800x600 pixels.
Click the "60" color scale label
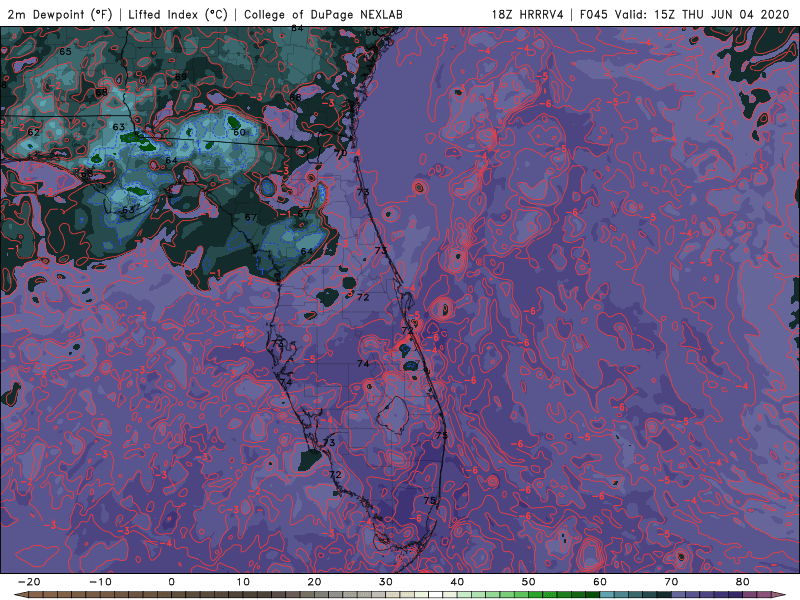600,582
